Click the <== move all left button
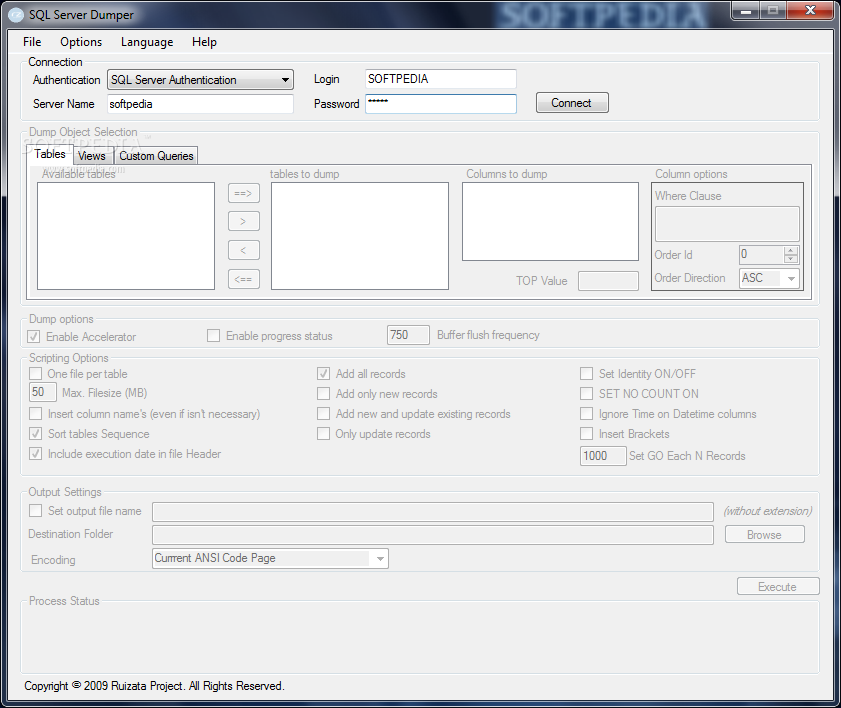The width and height of the screenshot is (841, 708). click(244, 279)
